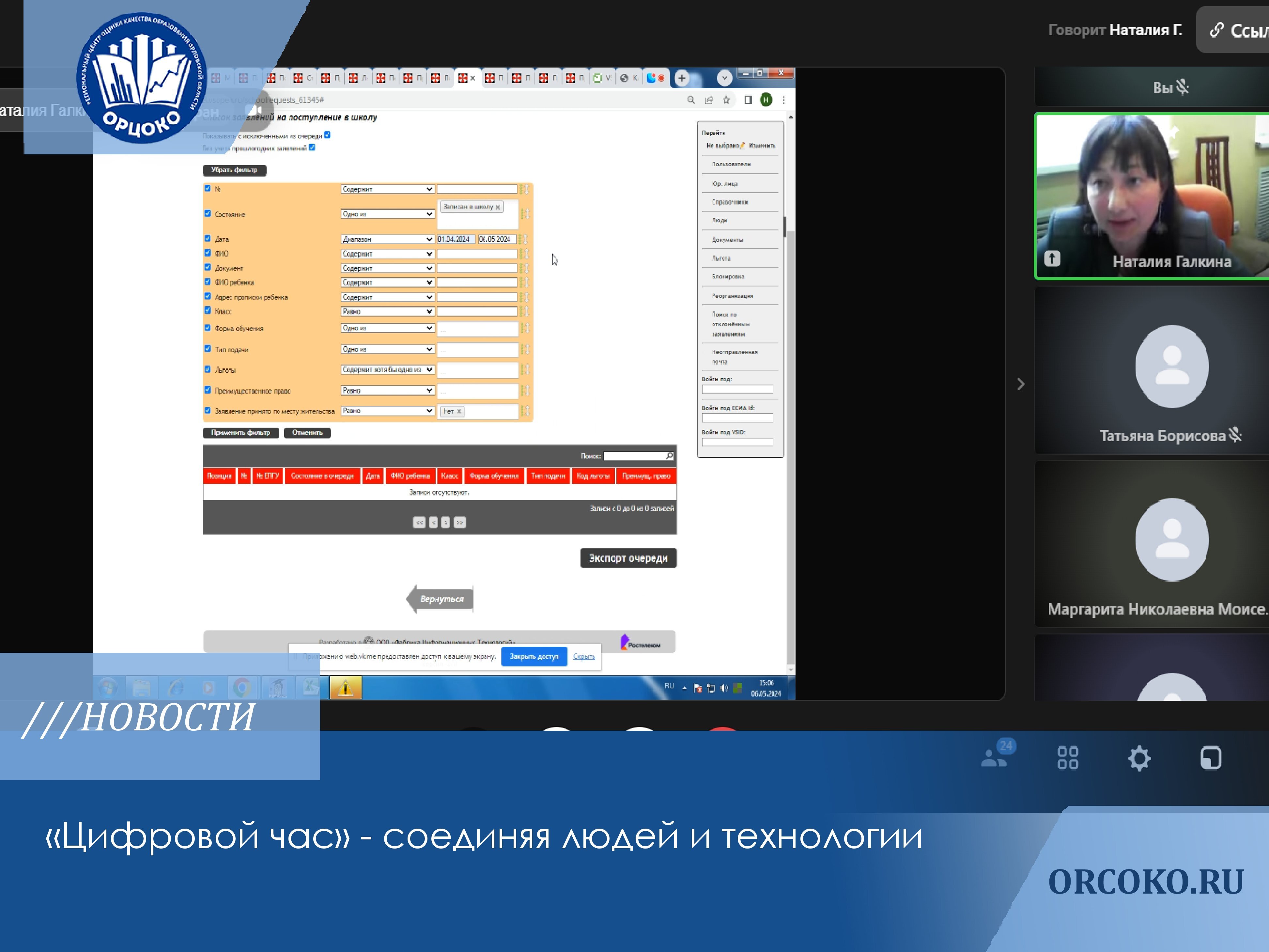Image resolution: width=1269 pixels, height=952 pixels.
Task: Click the table Поиск input field
Action: [x=634, y=456]
